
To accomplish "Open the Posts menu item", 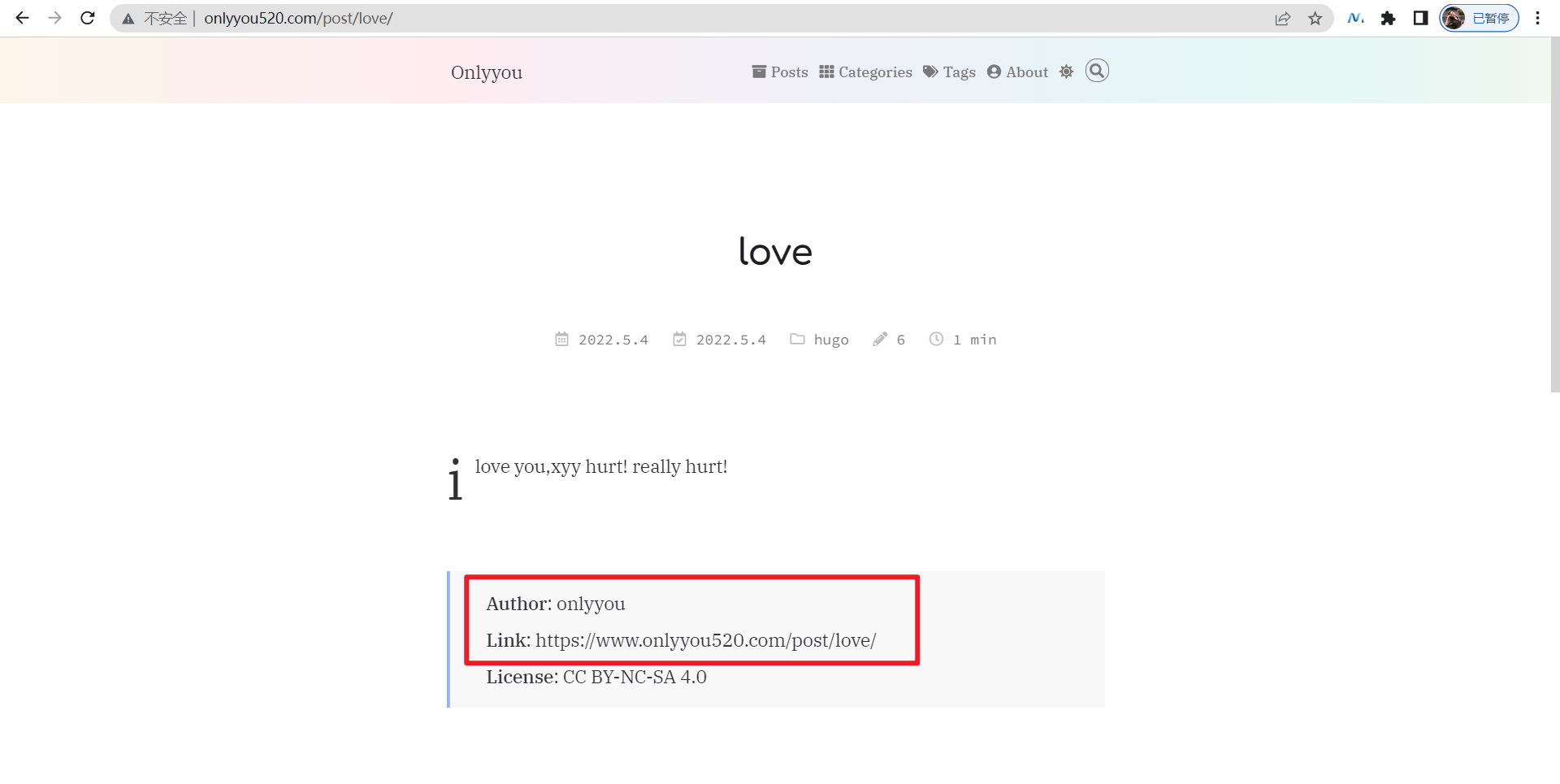I will pyautogui.click(x=780, y=72).
